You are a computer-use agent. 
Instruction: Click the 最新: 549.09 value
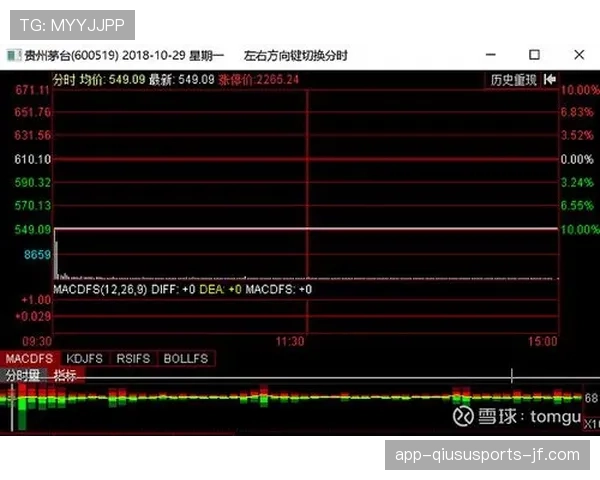click(x=181, y=80)
